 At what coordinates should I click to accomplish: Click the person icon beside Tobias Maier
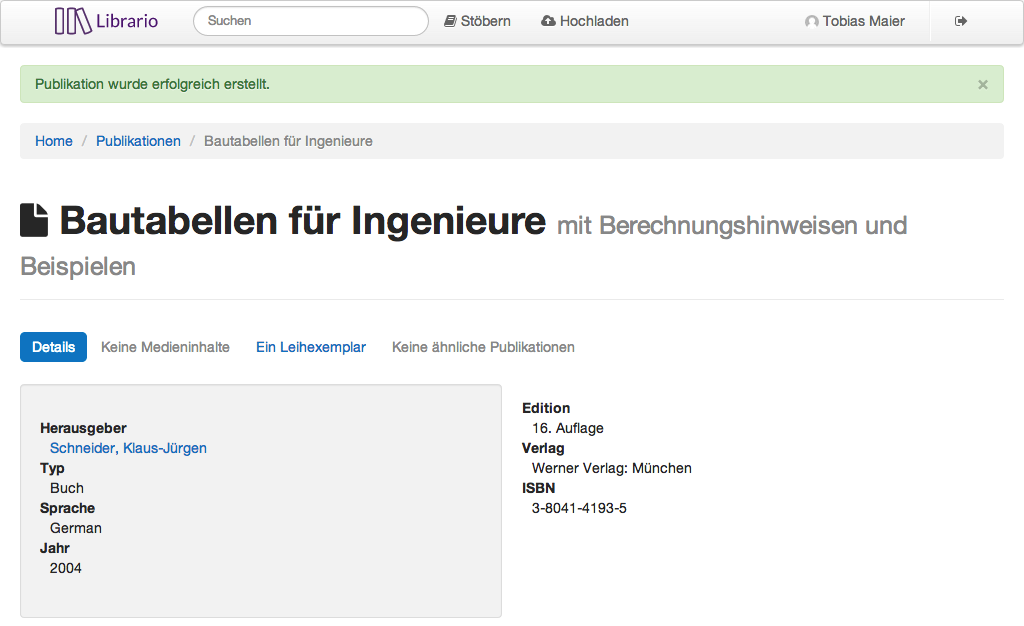(x=812, y=20)
